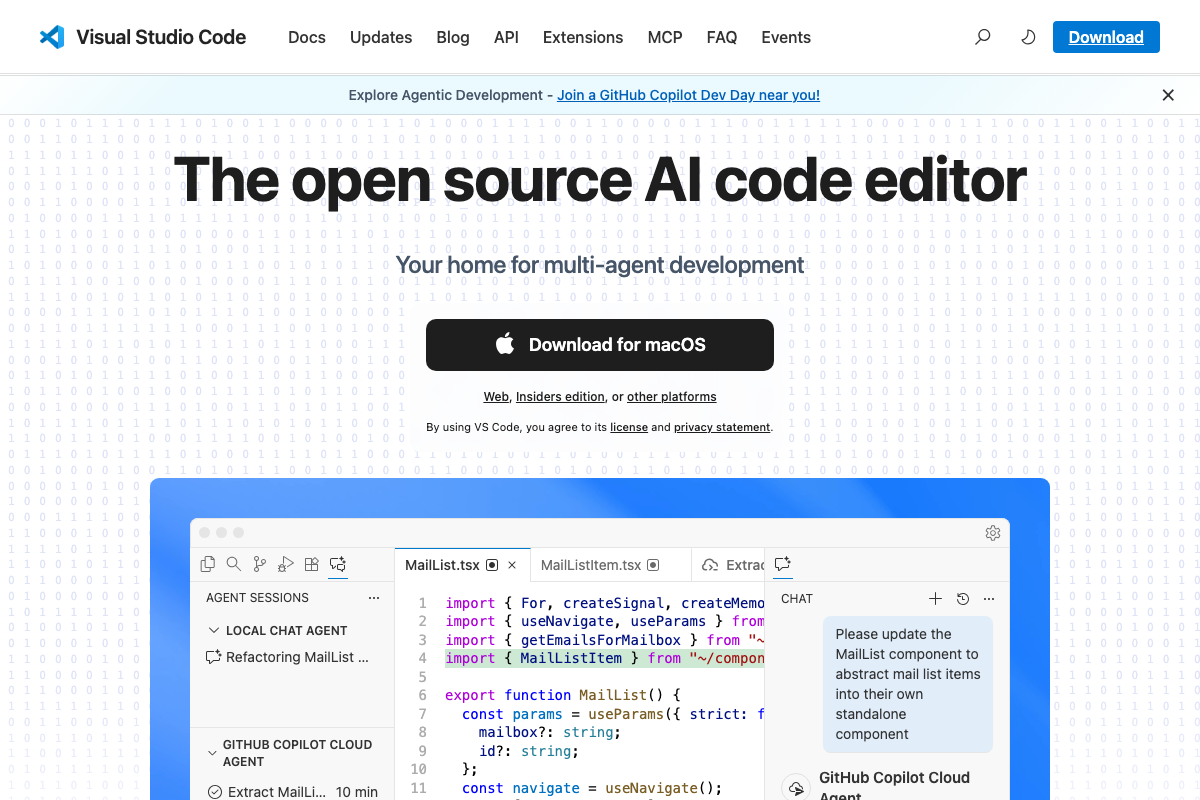Open the Events navigation item
The width and height of the screenshot is (1200, 800).
(786, 37)
